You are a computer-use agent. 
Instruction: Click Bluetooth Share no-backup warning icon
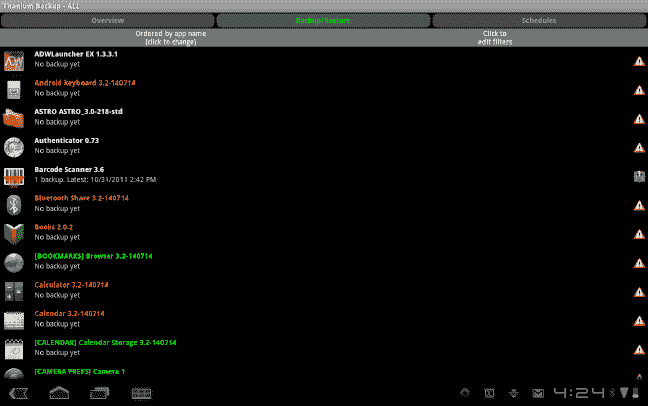coord(639,205)
